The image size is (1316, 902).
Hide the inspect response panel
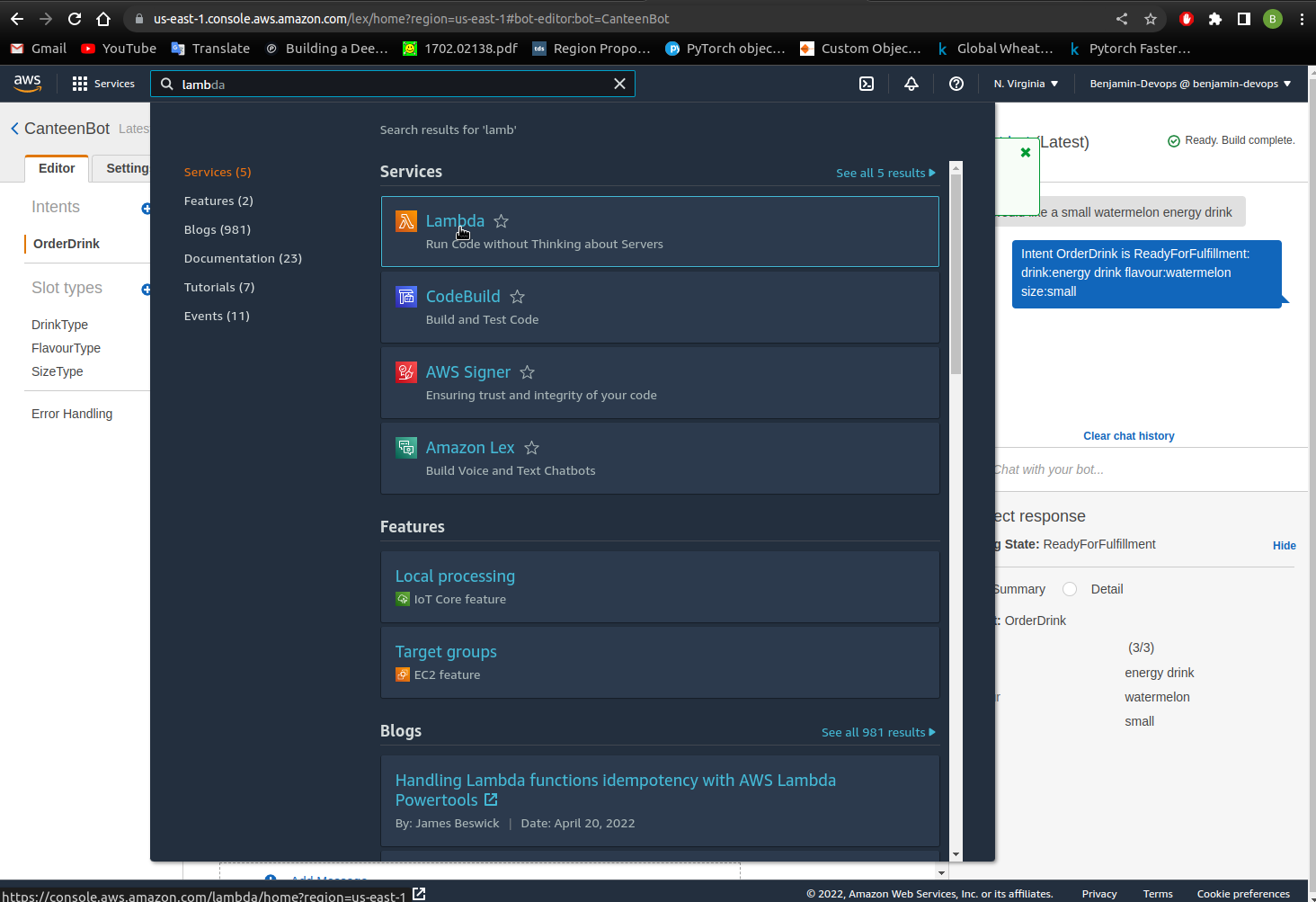point(1284,546)
